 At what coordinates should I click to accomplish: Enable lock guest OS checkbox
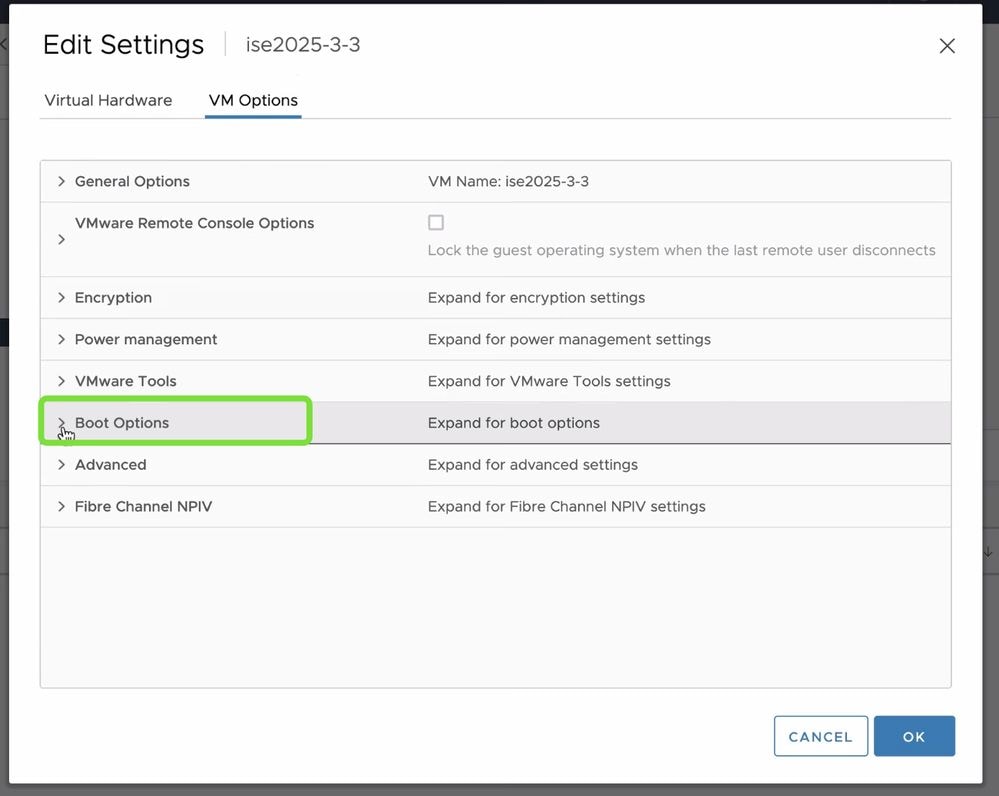coord(436,223)
